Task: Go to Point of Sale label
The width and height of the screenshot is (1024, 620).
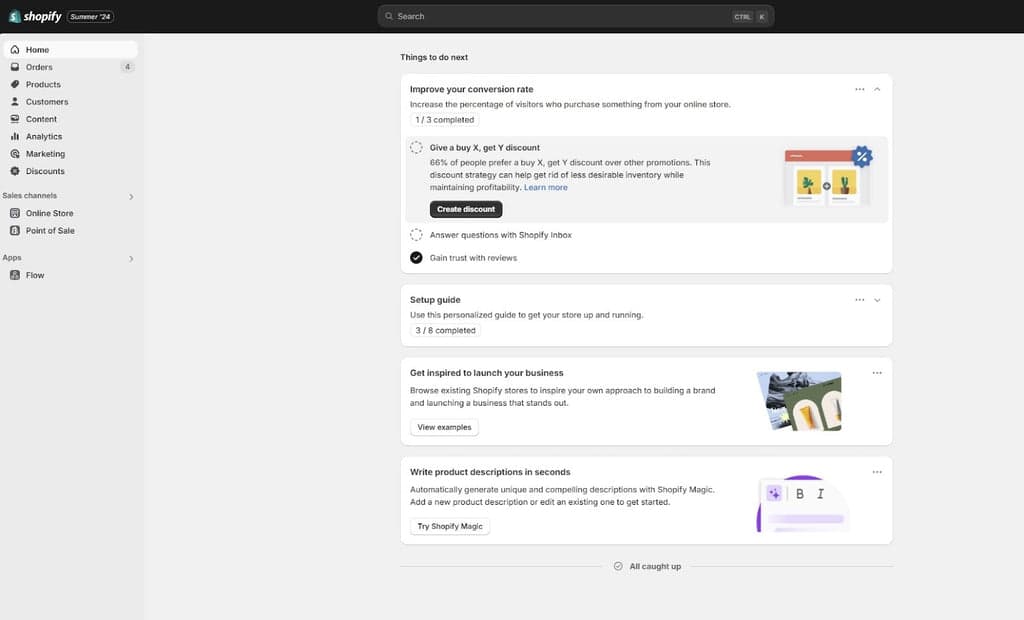Action: point(50,231)
